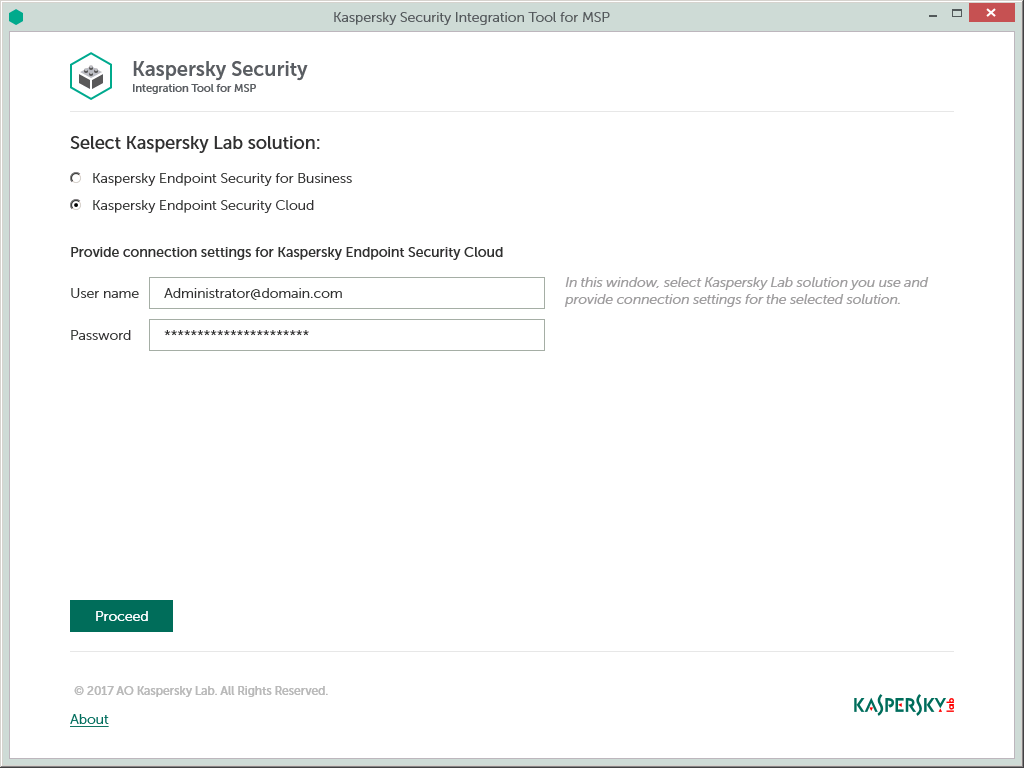Click the Kaspersky Lab logo at bottom right
1024x768 pixels.
click(901, 704)
